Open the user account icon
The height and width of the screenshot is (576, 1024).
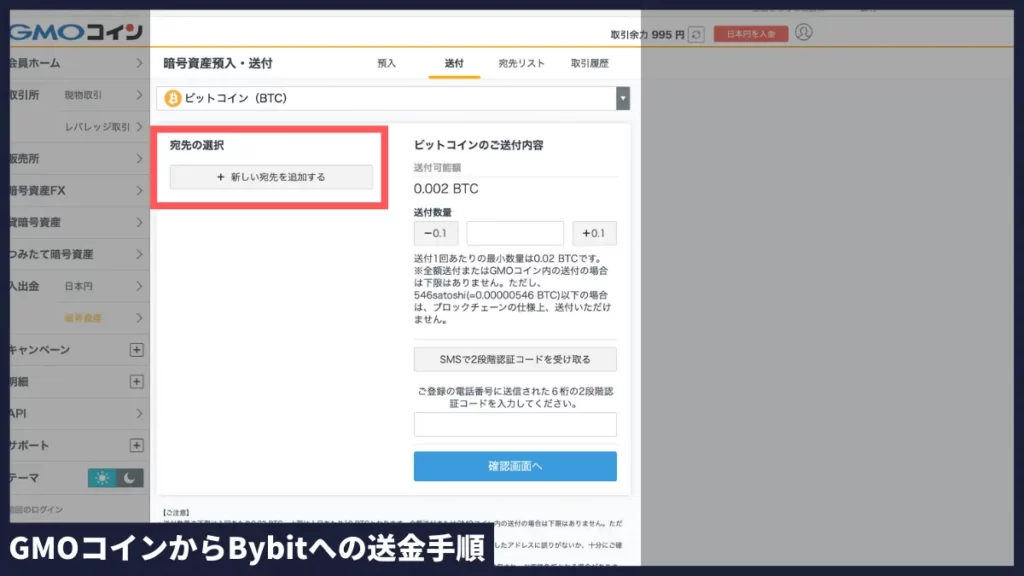pyautogui.click(x=803, y=32)
